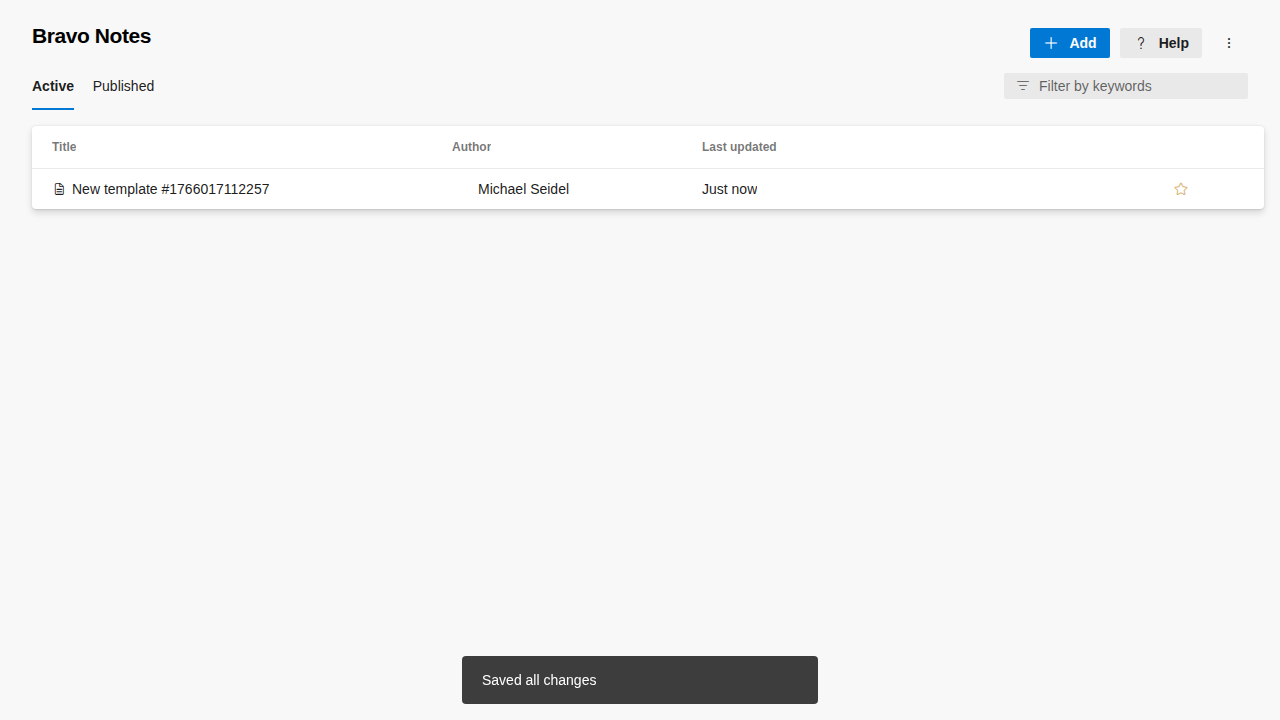
Task: Click the plus icon on Add button
Action: click(1051, 43)
